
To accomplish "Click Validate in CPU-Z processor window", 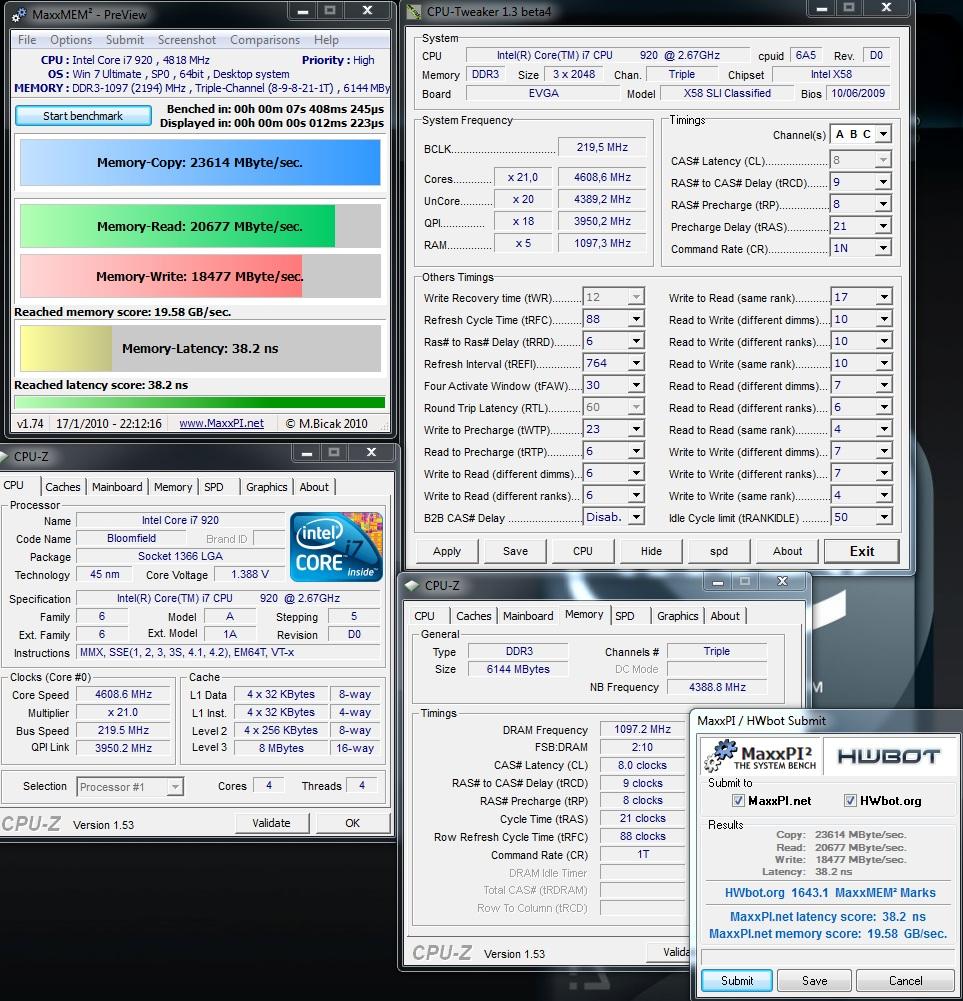I will [271, 823].
